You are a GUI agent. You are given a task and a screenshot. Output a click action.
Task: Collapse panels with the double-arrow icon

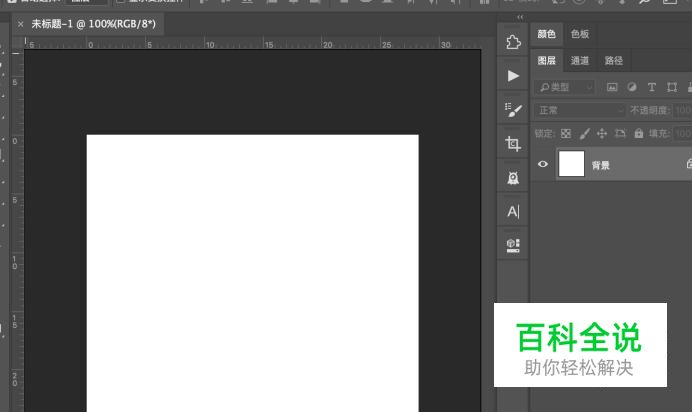coord(520,17)
